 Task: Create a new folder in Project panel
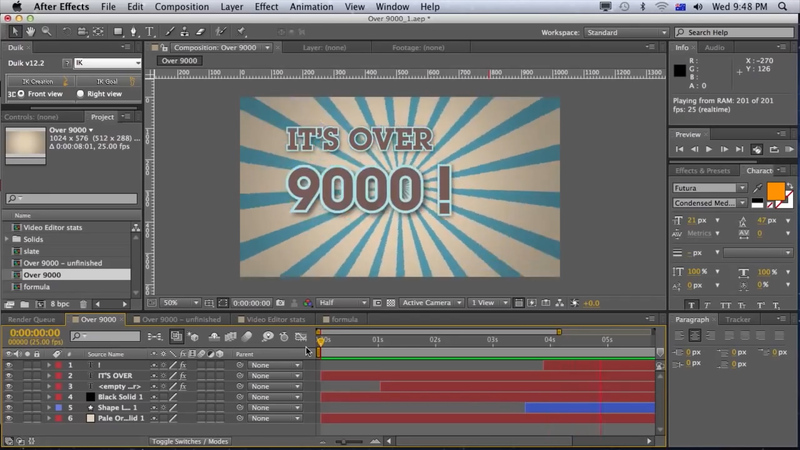pyautogui.click(x=24, y=304)
